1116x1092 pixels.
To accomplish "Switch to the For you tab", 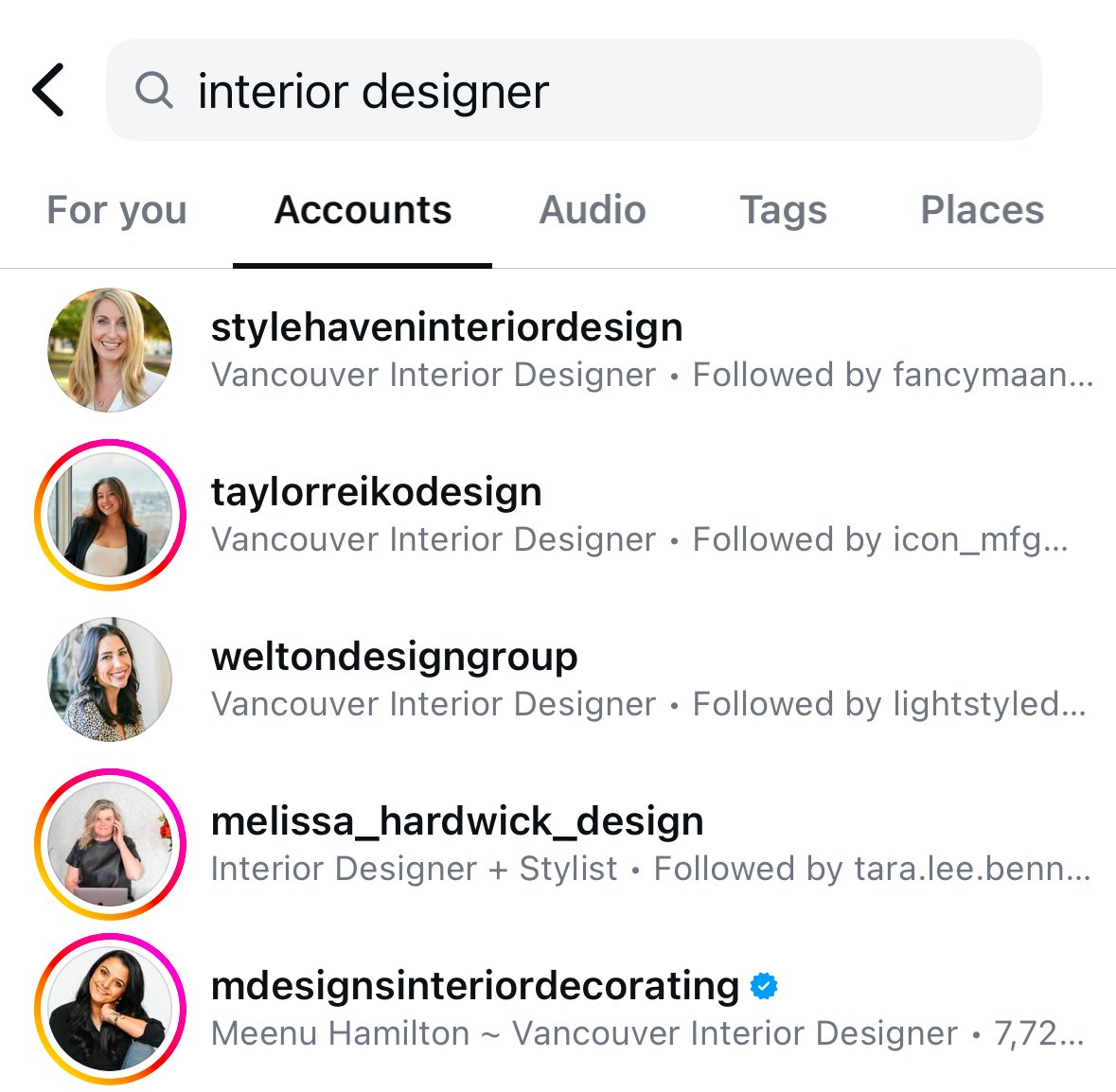I will (116, 210).
